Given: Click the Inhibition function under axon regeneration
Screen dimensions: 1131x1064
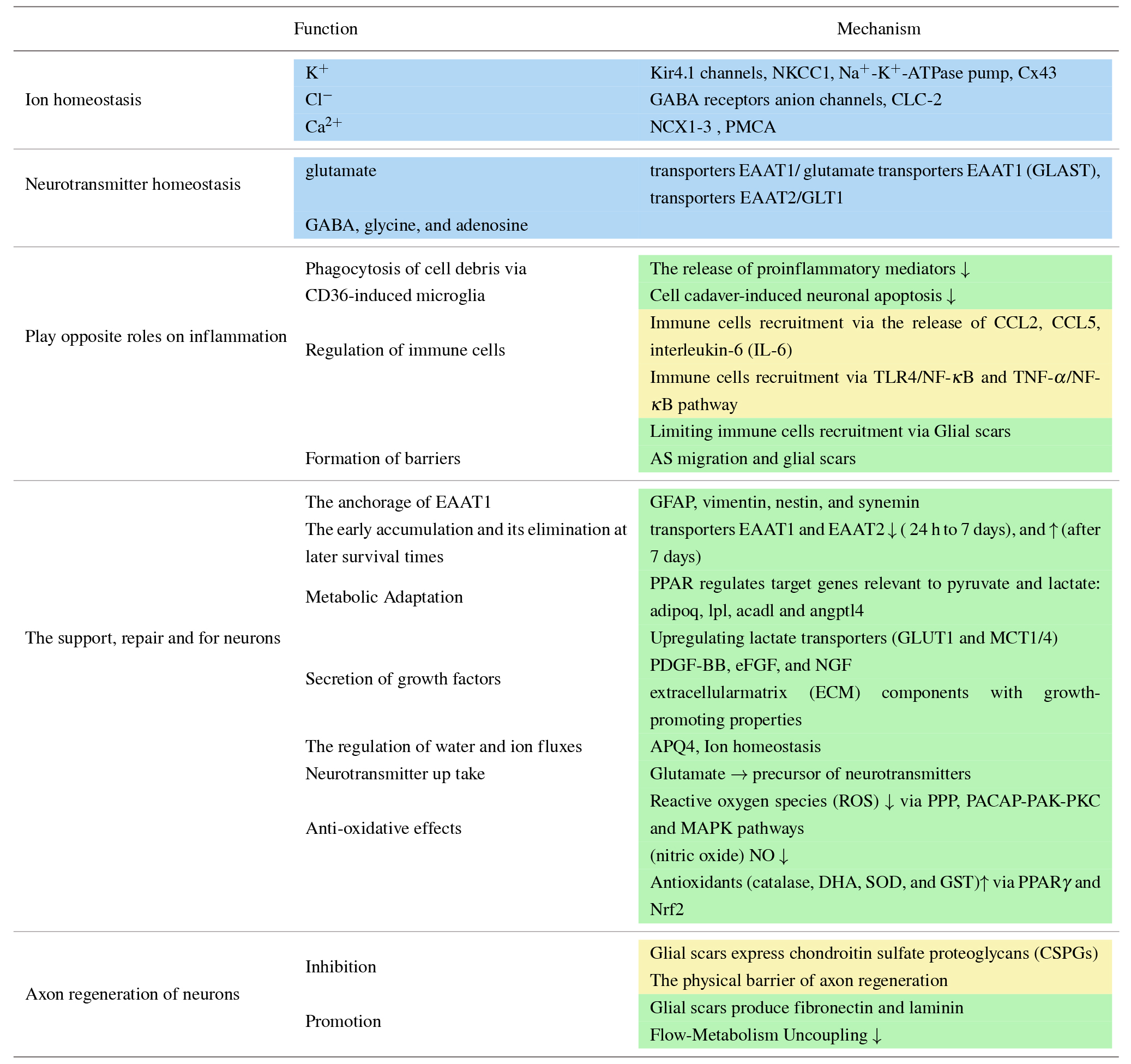Looking at the screenshot, I should [x=340, y=967].
